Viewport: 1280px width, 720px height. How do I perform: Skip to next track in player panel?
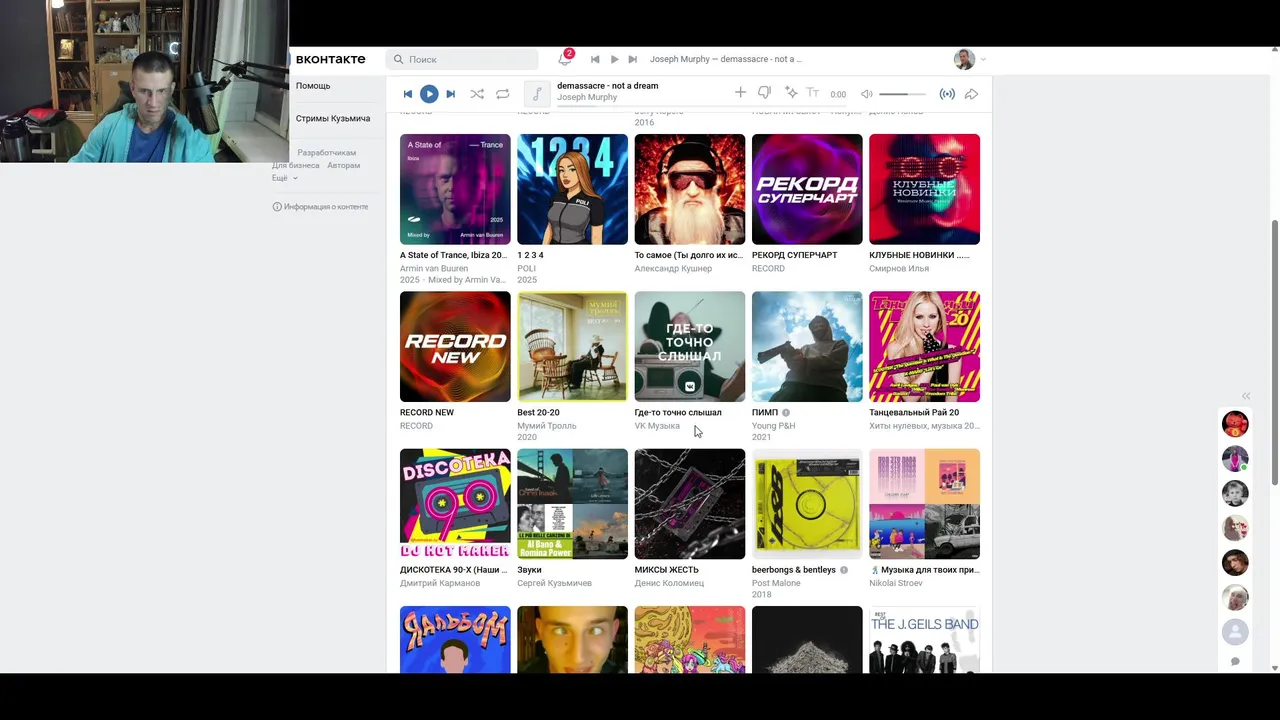click(x=450, y=93)
